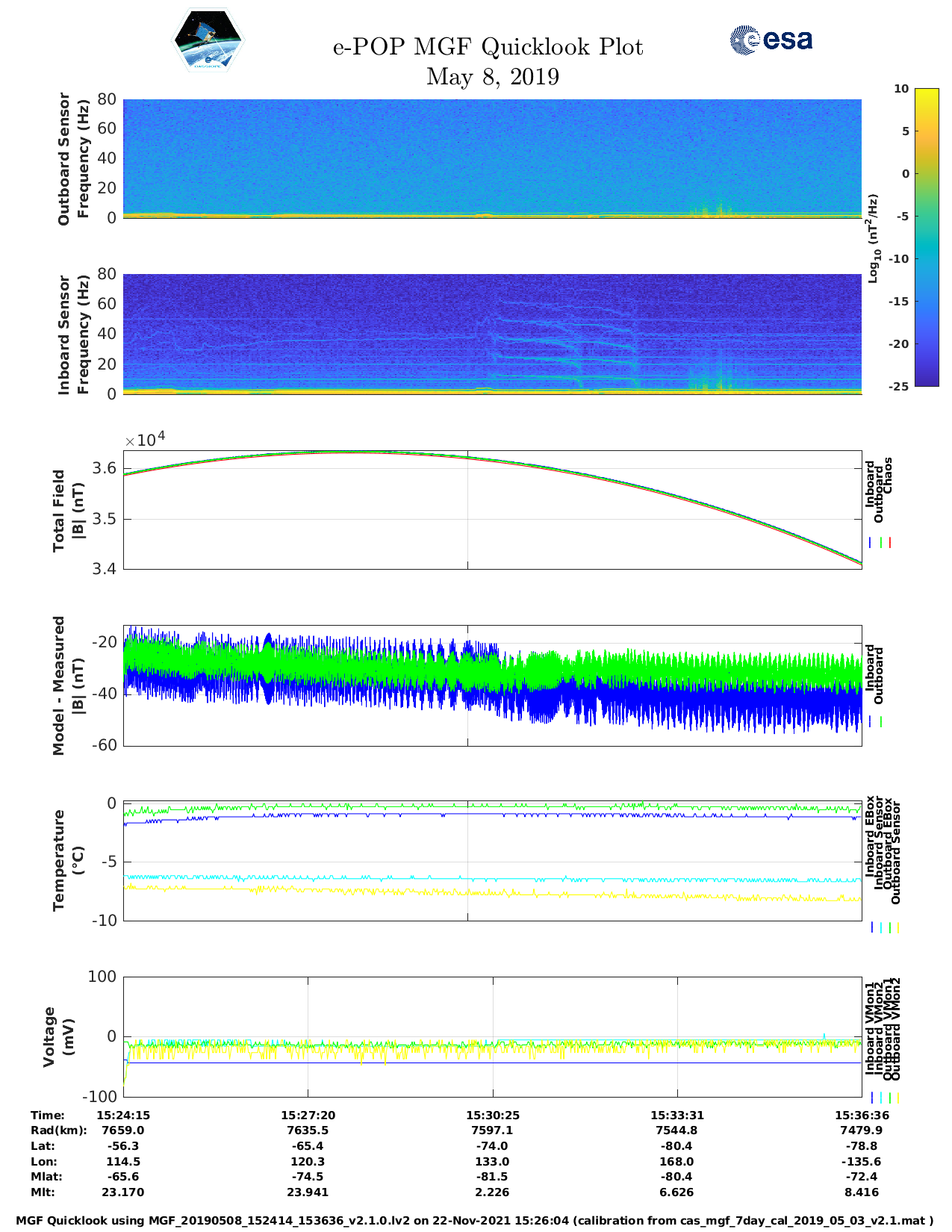This screenshot has width=952, height=1232.
Task: Click the e-POP MGF Quicklook Plot title
Action: click(488, 47)
